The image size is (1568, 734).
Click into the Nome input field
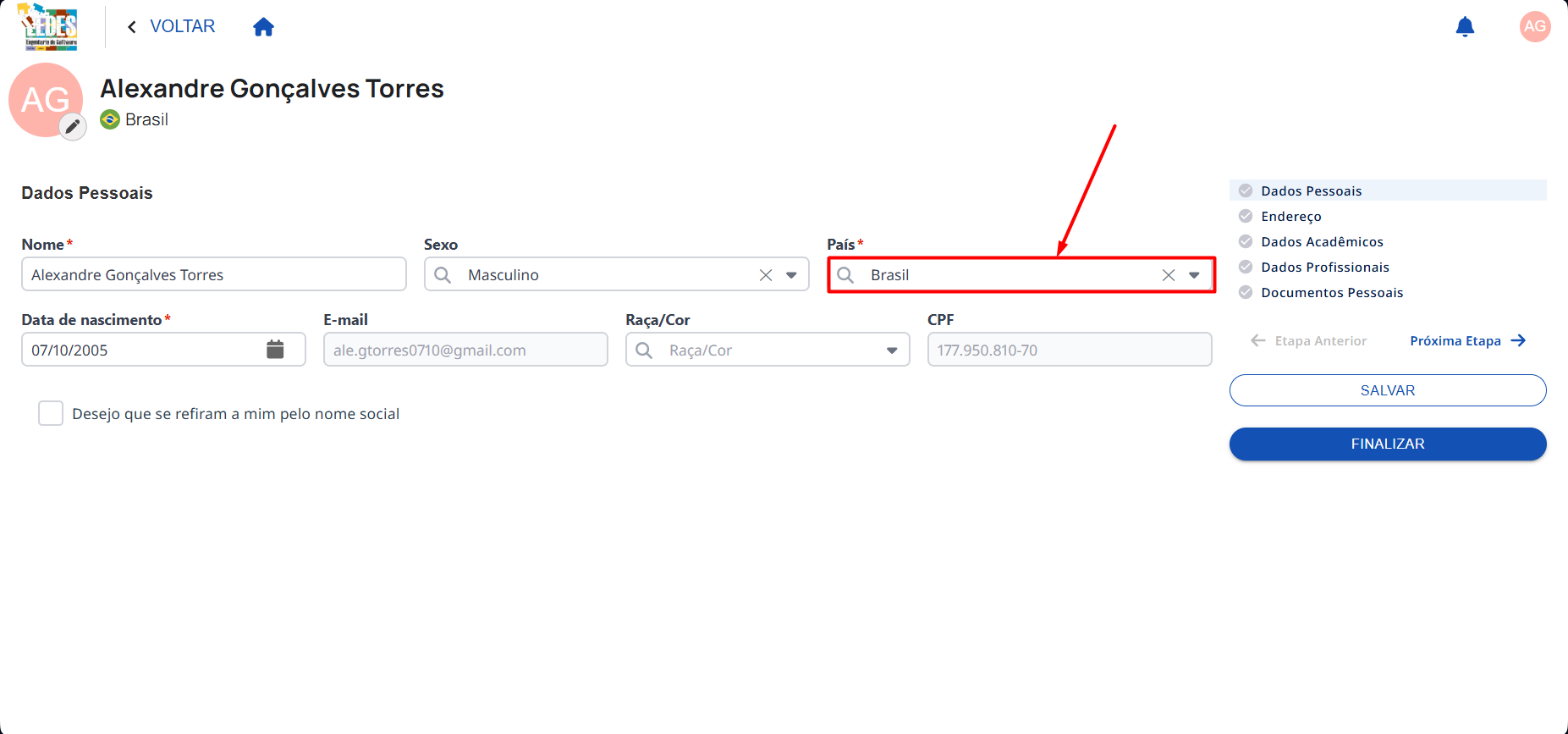click(214, 274)
